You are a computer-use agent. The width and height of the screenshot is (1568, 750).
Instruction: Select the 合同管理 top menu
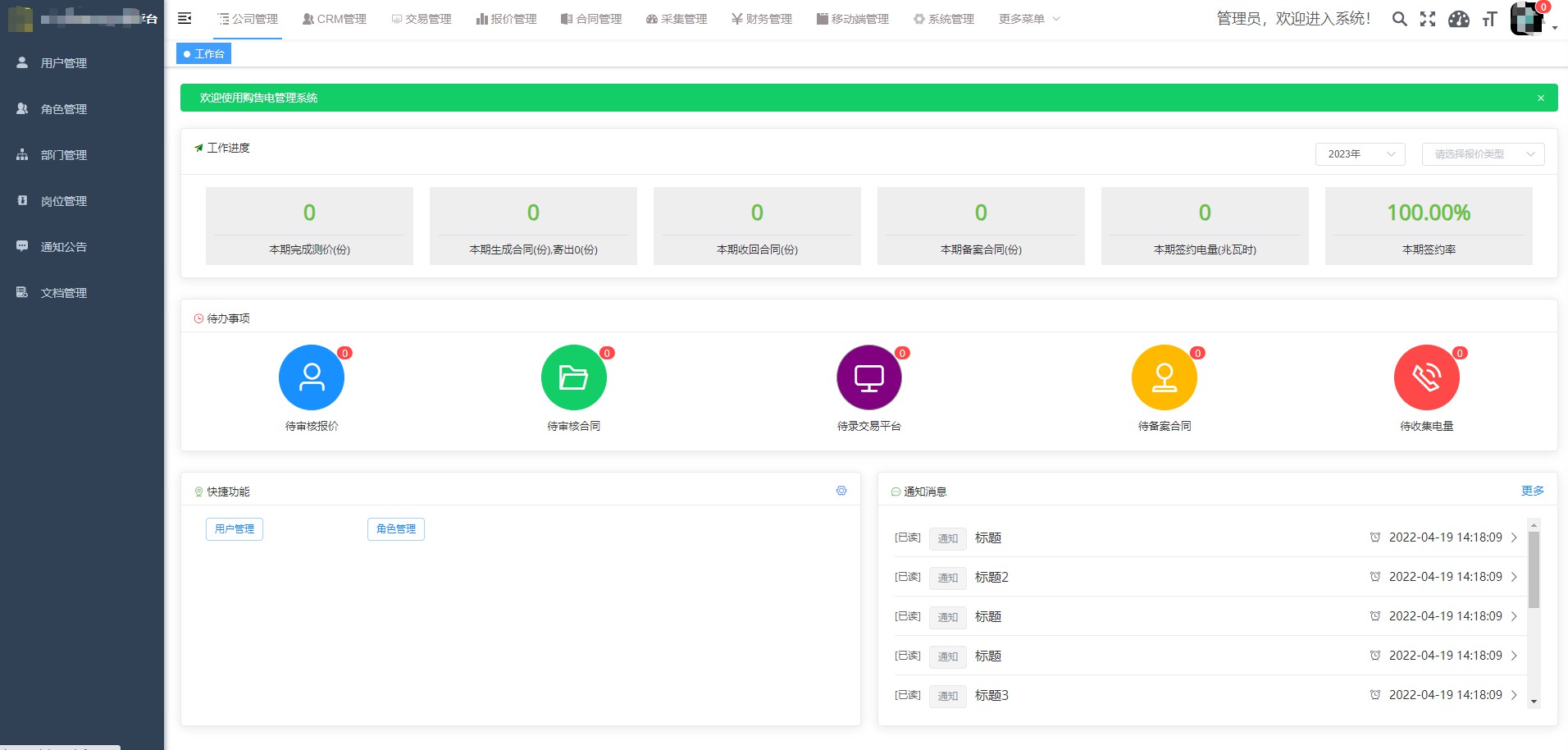[591, 19]
